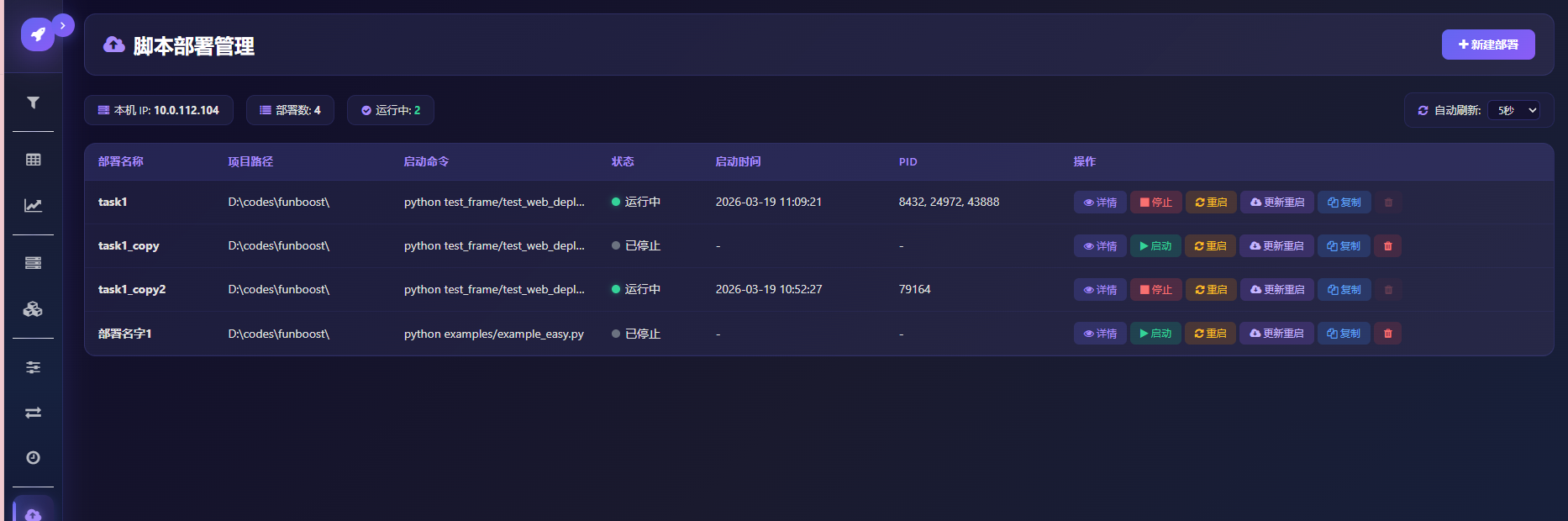Click the auto-refresh sync icon

click(x=1423, y=110)
